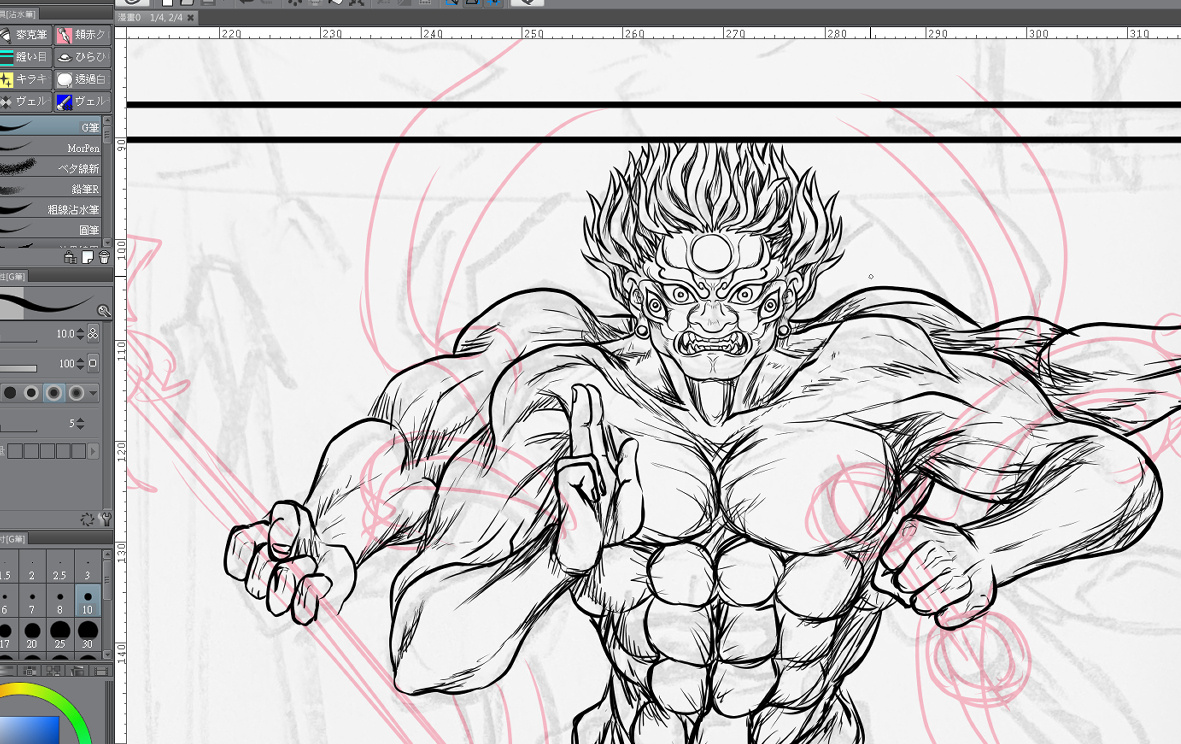Pick the diamond-pattern ヴェル brush group
This screenshot has width=1181, height=744.
25,101
